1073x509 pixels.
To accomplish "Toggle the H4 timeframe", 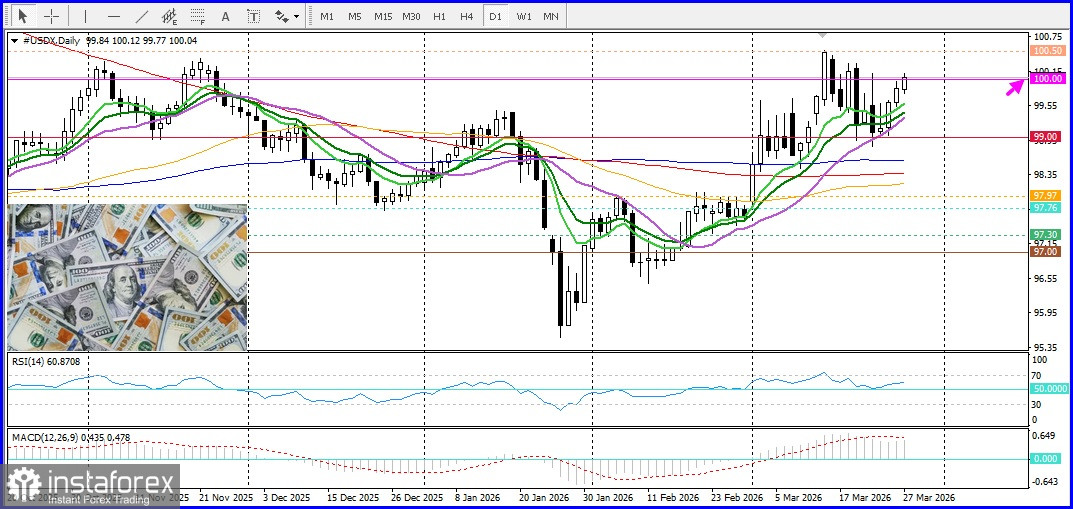I will [x=466, y=16].
